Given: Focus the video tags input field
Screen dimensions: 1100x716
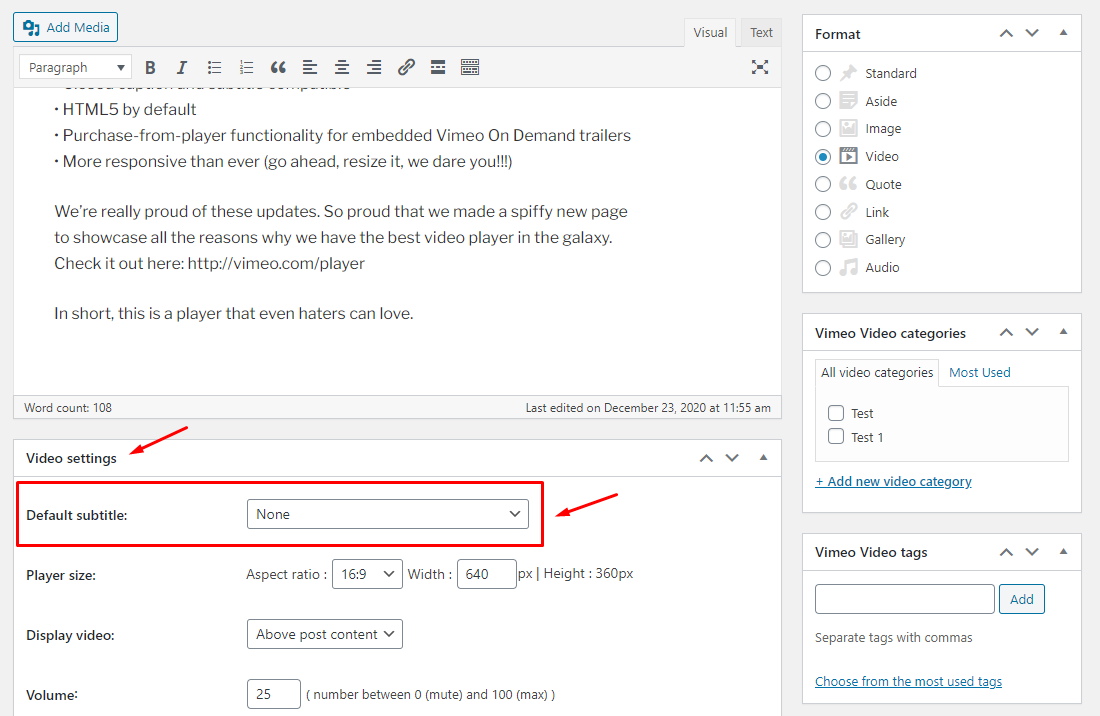Looking at the screenshot, I should point(905,599).
